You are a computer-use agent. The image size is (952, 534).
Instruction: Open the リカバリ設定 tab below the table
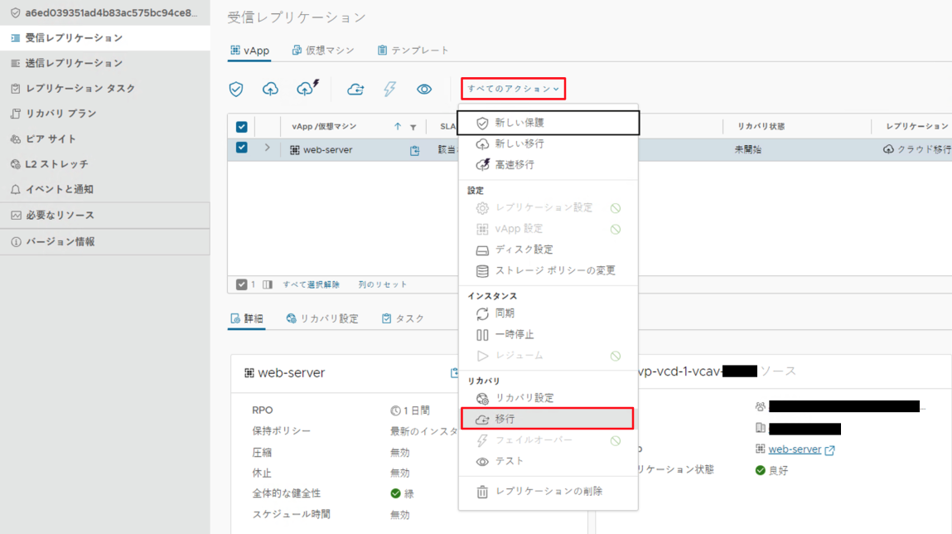point(322,318)
